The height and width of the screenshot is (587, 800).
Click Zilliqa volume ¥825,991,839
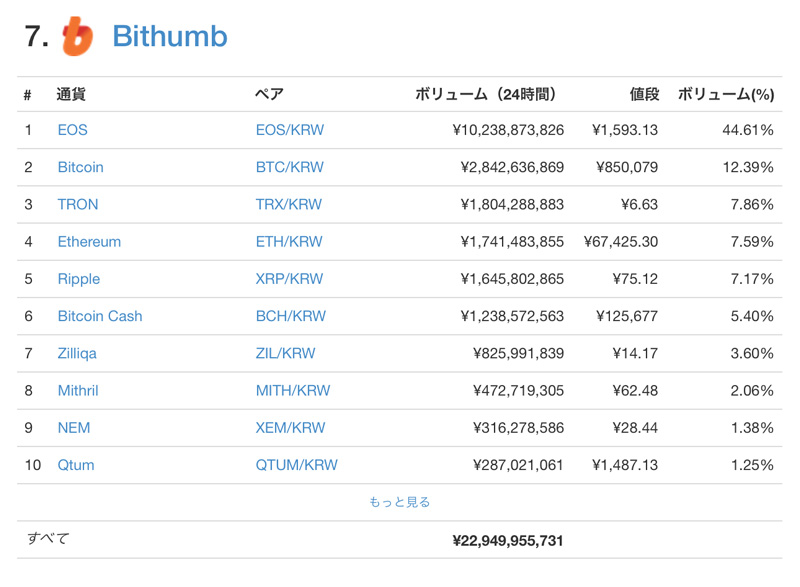click(x=518, y=353)
